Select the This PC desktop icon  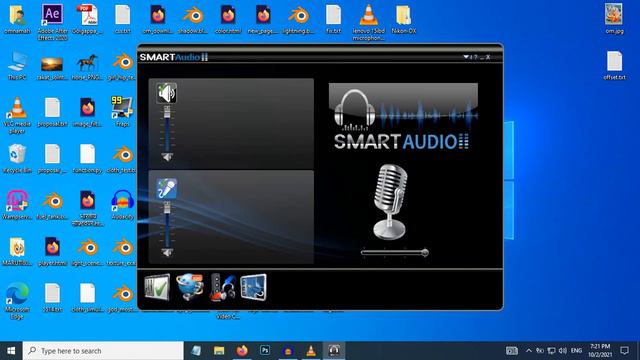[17, 65]
